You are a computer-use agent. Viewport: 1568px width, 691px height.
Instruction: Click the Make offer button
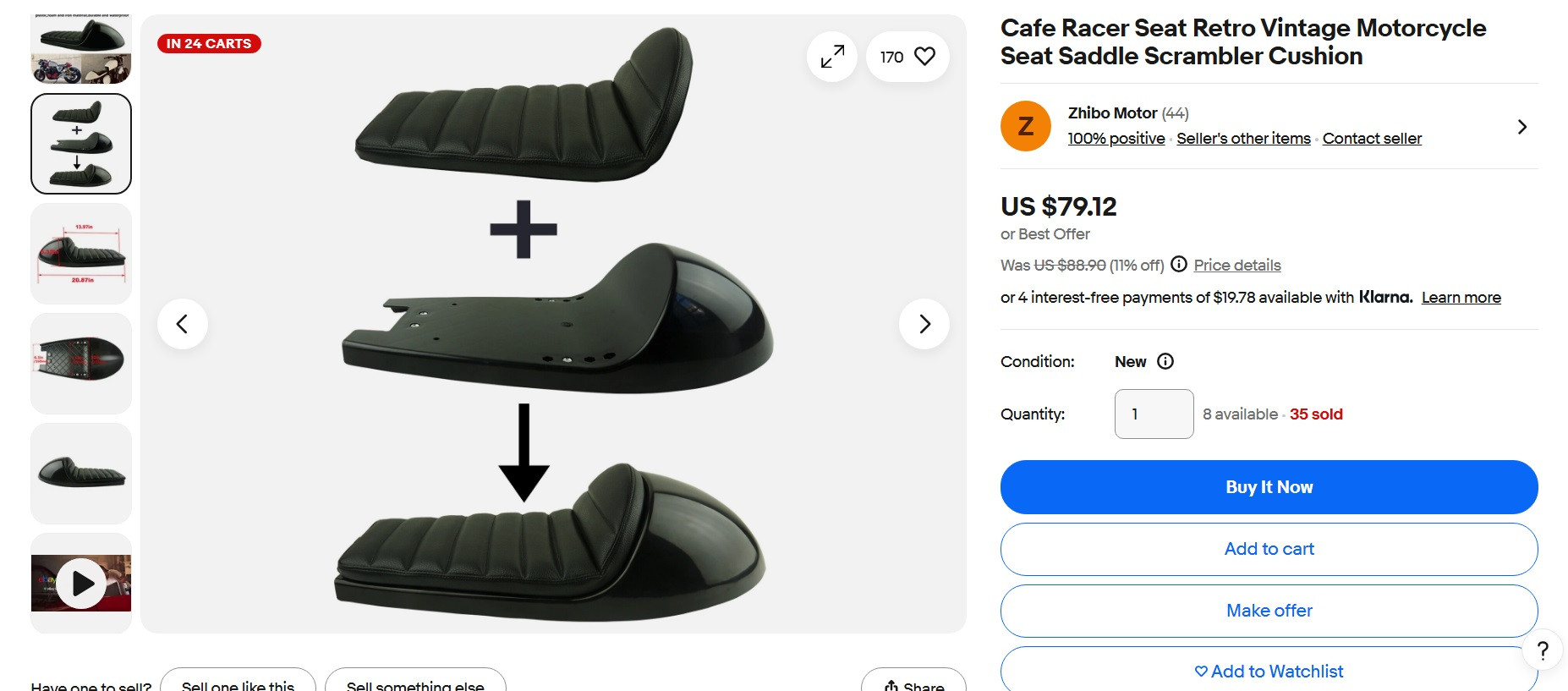[x=1269, y=611]
